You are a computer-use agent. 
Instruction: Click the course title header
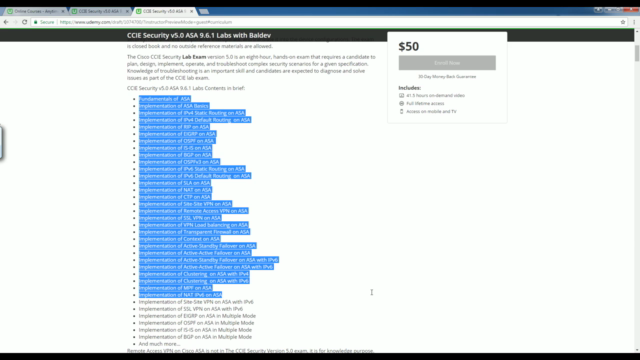point(199,36)
